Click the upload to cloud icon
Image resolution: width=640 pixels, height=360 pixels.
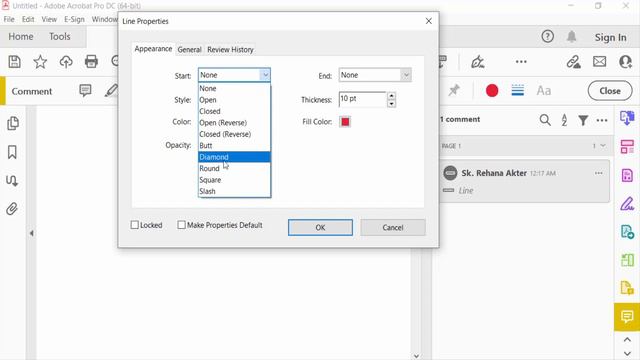[66, 62]
